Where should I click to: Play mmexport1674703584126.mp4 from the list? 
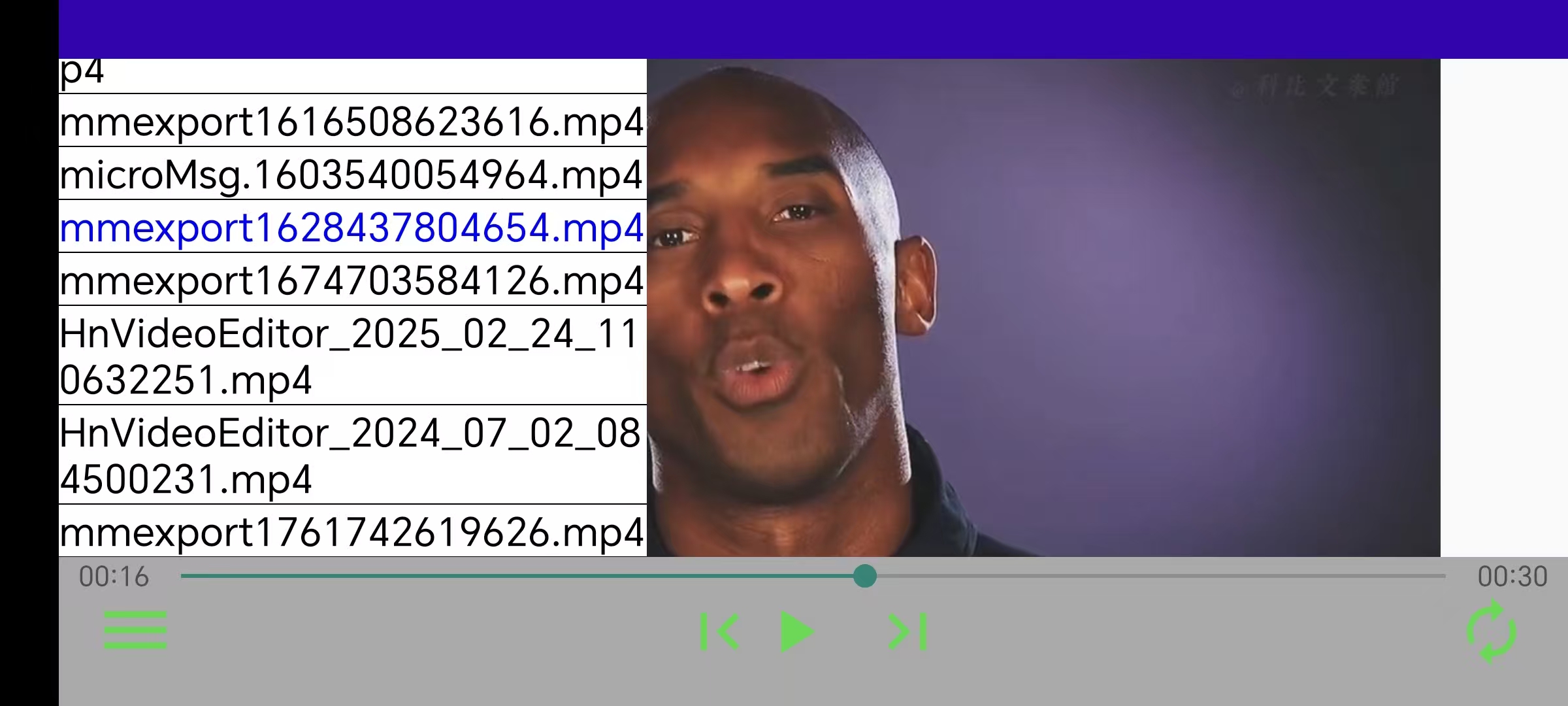click(x=352, y=280)
